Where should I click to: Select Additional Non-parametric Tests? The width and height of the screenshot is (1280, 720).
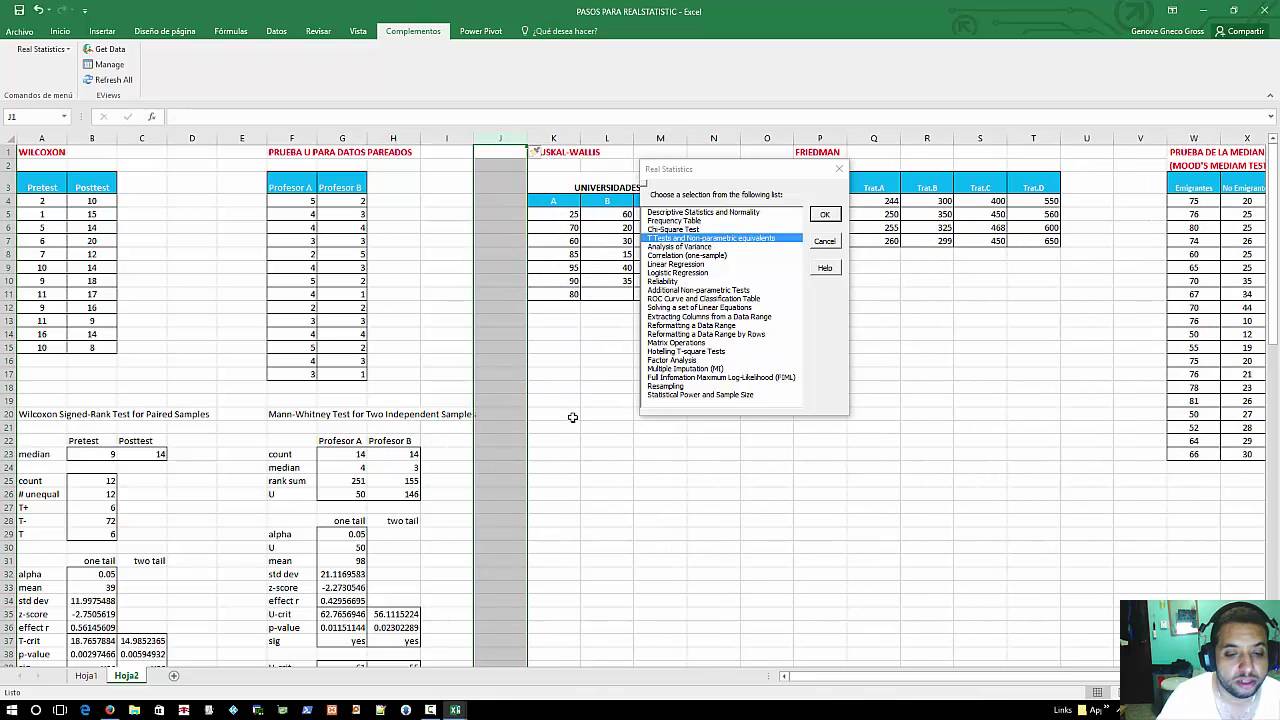pos(698,290)
